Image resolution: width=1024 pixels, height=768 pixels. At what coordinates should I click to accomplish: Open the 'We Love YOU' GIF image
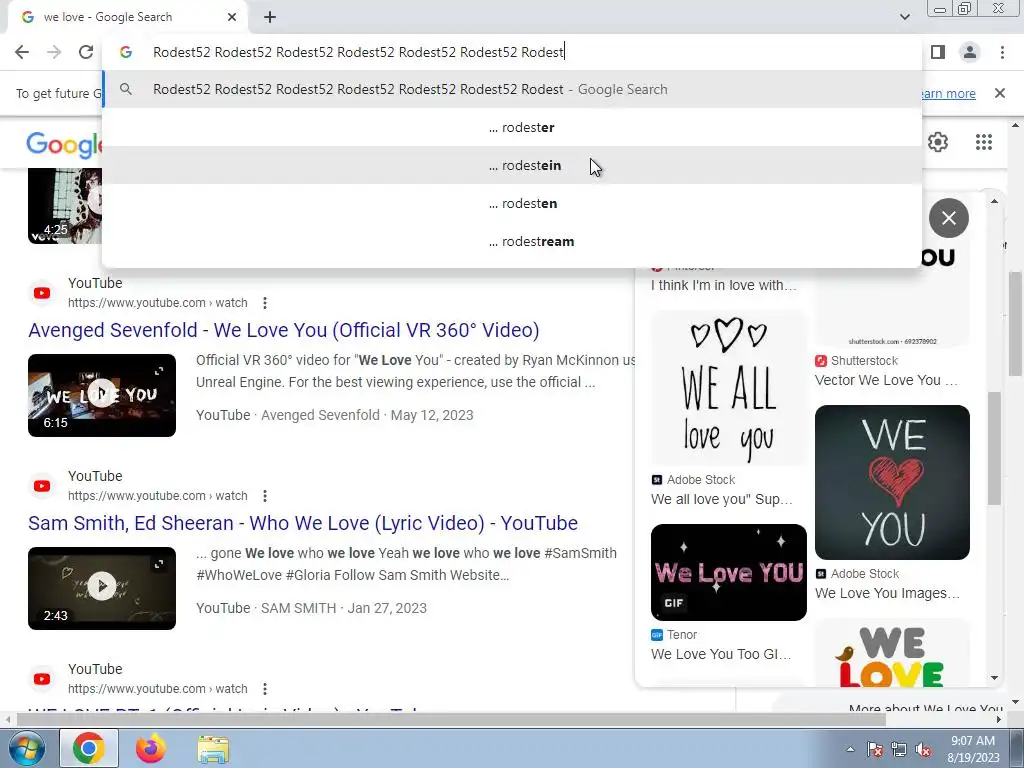[x=728, y=572]
